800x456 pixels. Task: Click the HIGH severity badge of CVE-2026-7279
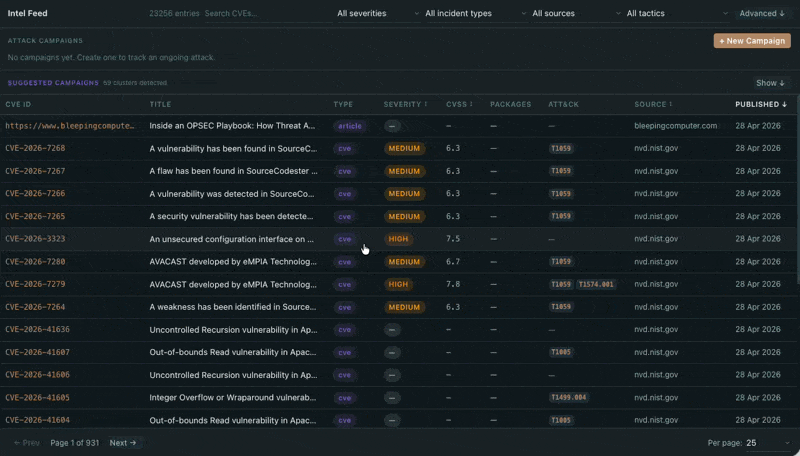click(x=398, y=284)
